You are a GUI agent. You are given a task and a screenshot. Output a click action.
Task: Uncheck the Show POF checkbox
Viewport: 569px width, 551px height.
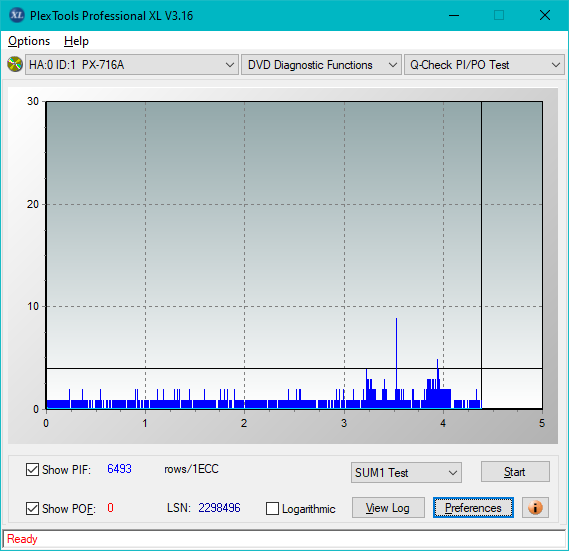pos(32,509)
